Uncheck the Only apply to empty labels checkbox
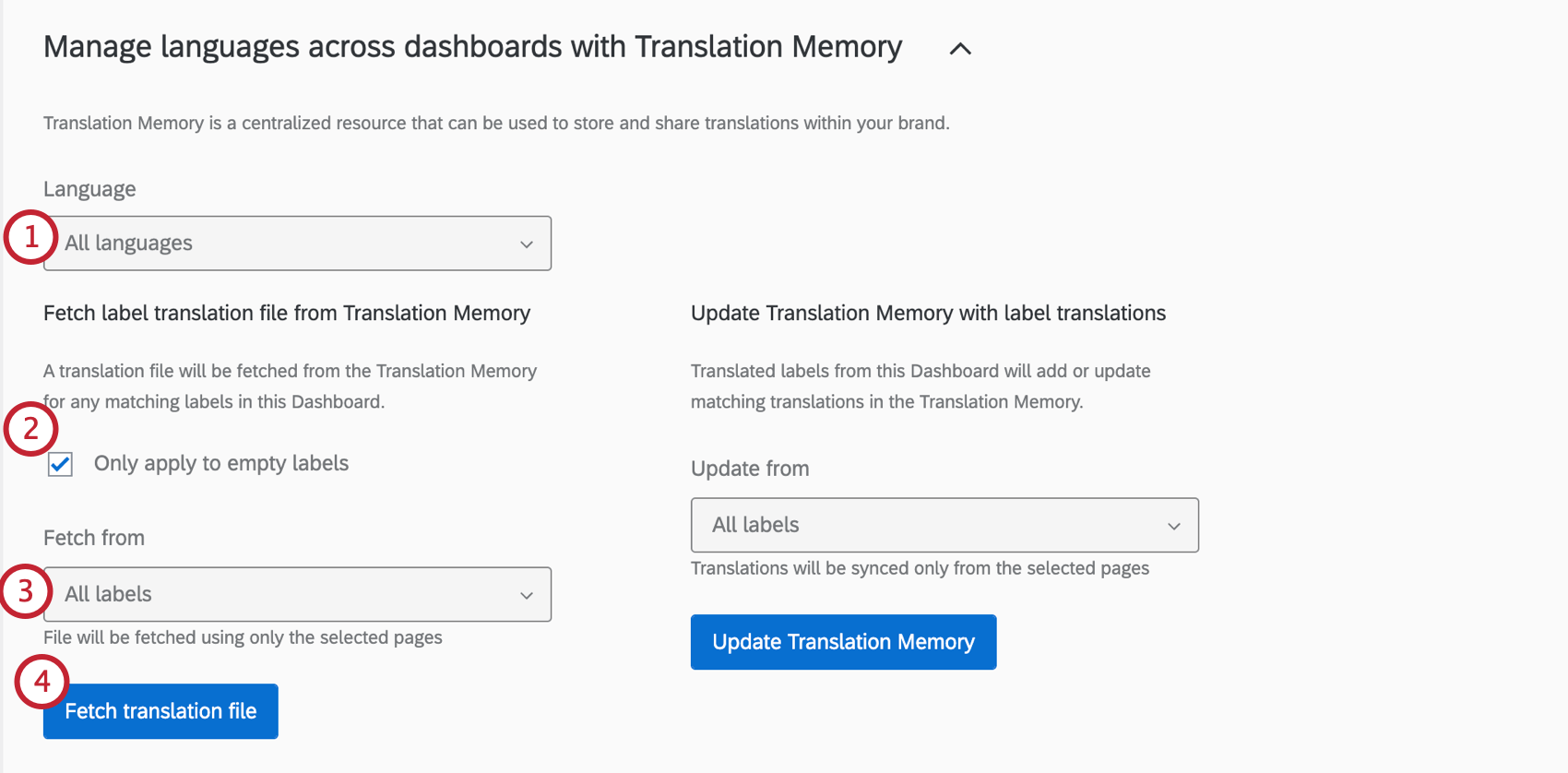Screen dimensions: 1568x773 coord(61,464)
